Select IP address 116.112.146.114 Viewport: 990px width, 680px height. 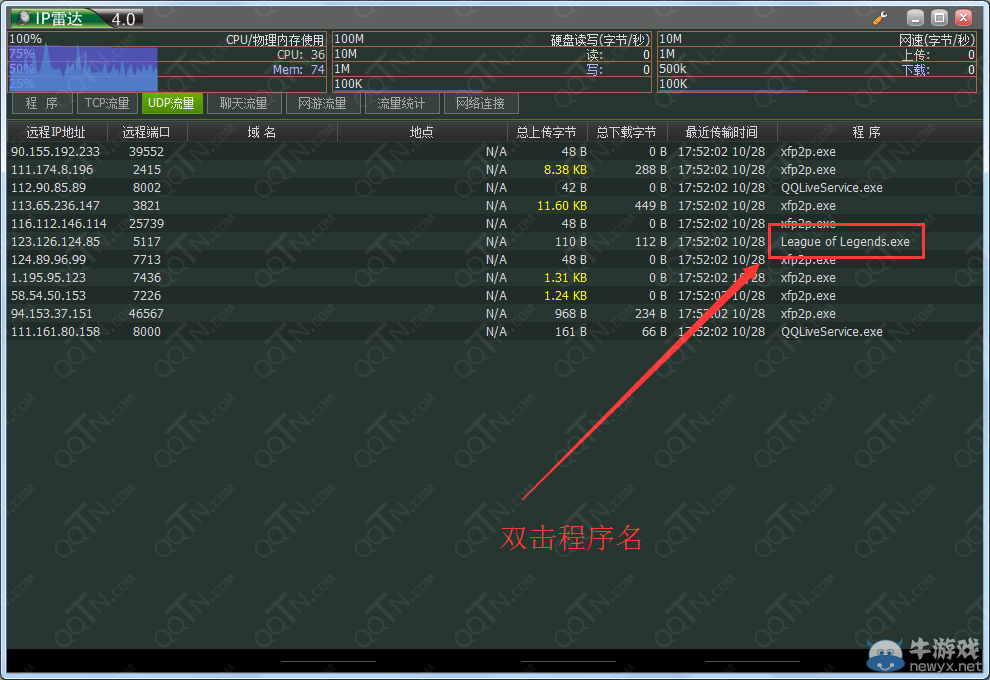tap(59, 224)
